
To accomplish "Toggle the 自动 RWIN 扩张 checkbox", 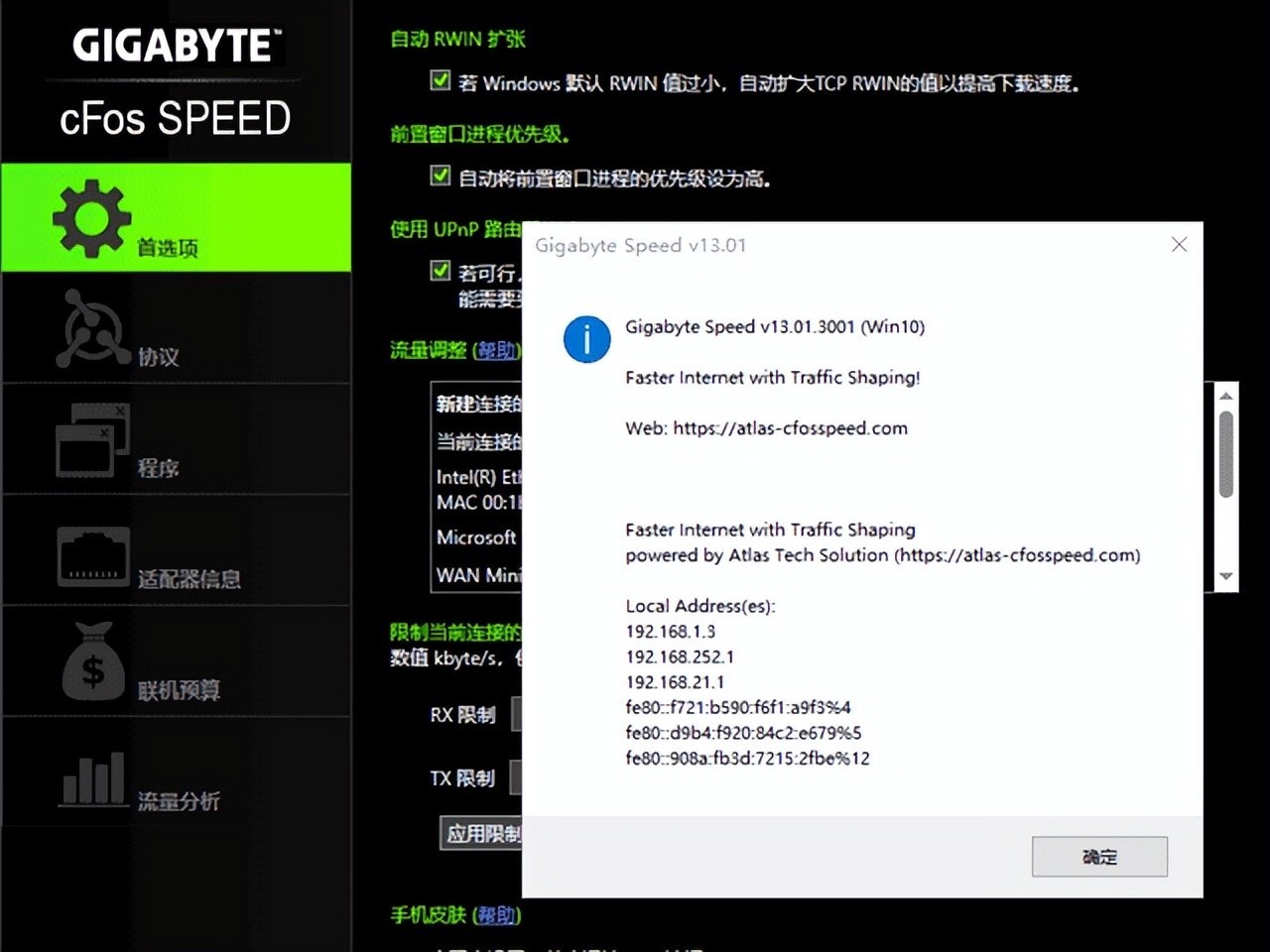I will coord(441,80).
